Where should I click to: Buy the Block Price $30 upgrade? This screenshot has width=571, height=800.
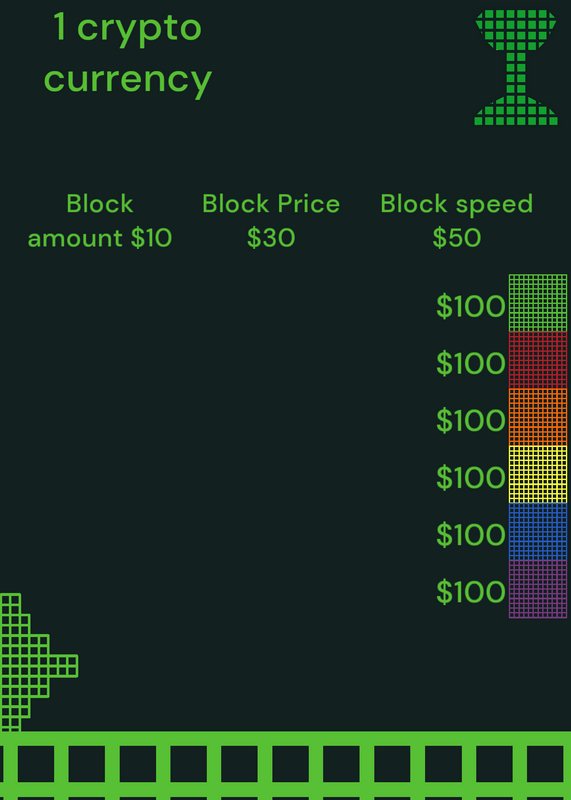pyautogui.click(x=271, y=221)
